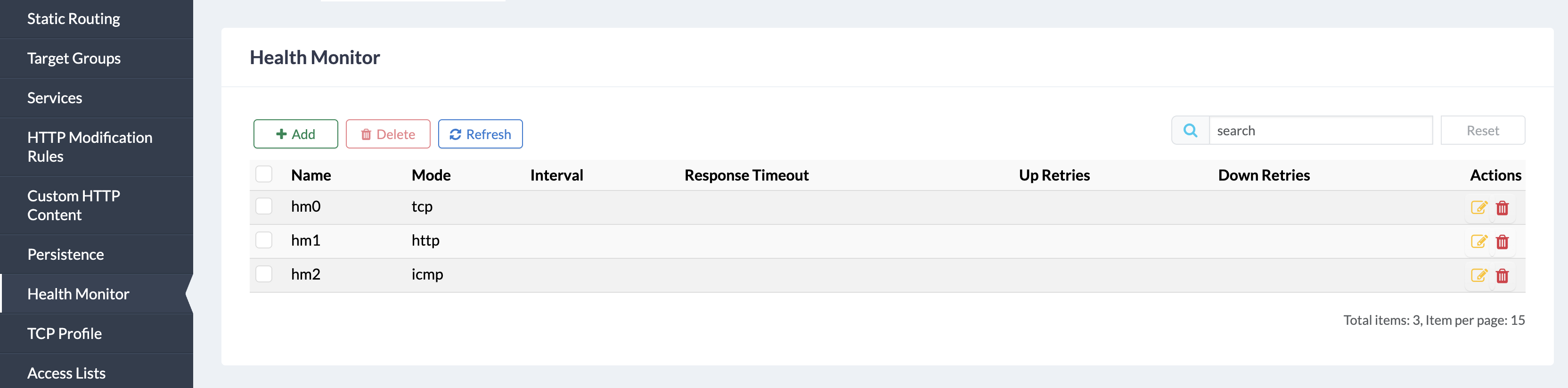Delete the hm1 monitor via trash icon
Image resolution: width=1568 pixels, height=388 pixels.
pos(1502,242)
